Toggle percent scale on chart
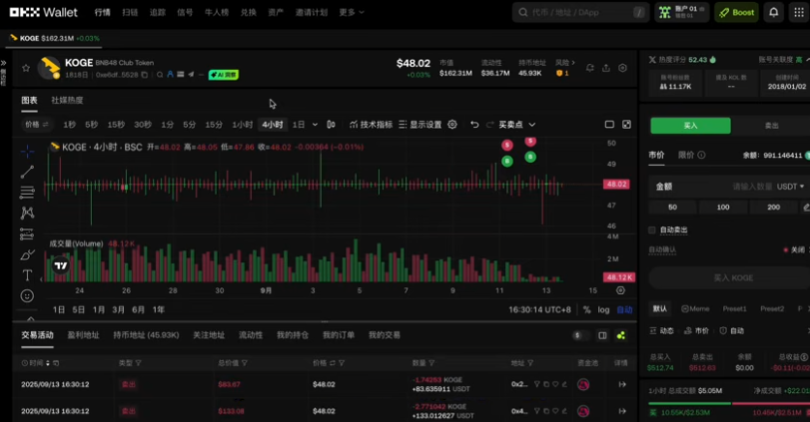This screenshot has width=810, height=422. pyautogui.click(x=587, y=310)
